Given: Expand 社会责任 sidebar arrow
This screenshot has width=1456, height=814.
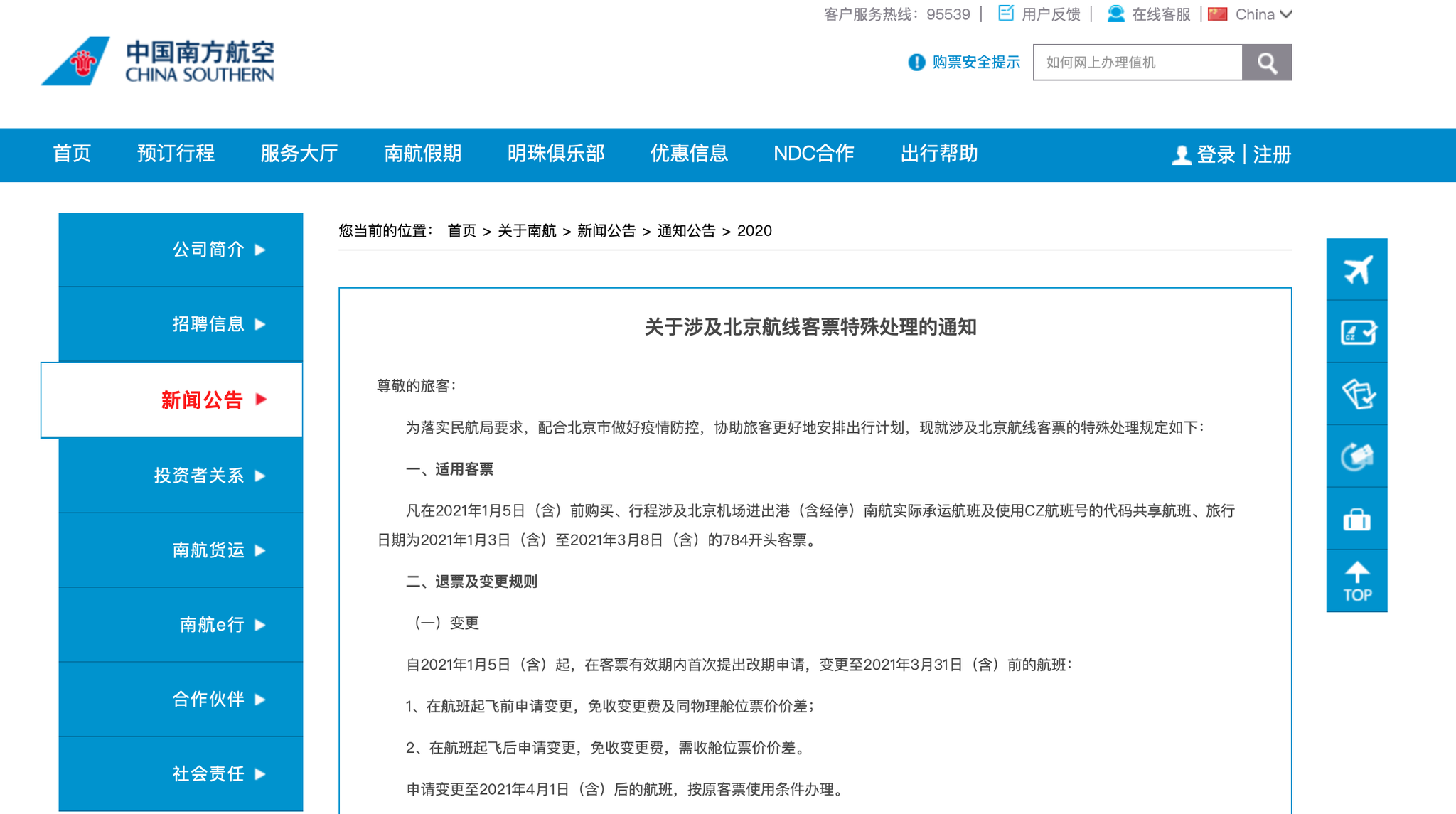Looking at the screenshot, I should 260,774.
